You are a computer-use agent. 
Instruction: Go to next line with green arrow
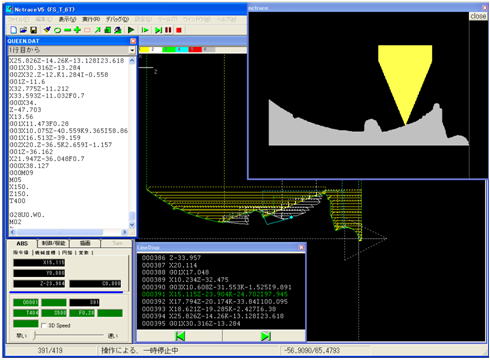coord(265,336)
